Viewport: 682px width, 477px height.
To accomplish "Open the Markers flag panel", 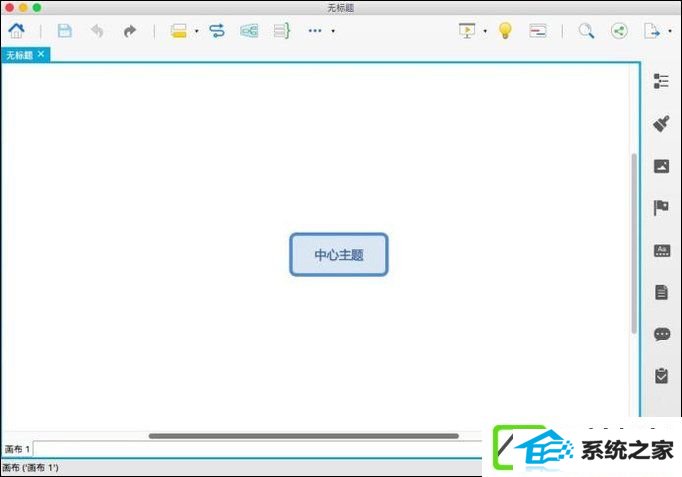I will (x=661, y=207).
